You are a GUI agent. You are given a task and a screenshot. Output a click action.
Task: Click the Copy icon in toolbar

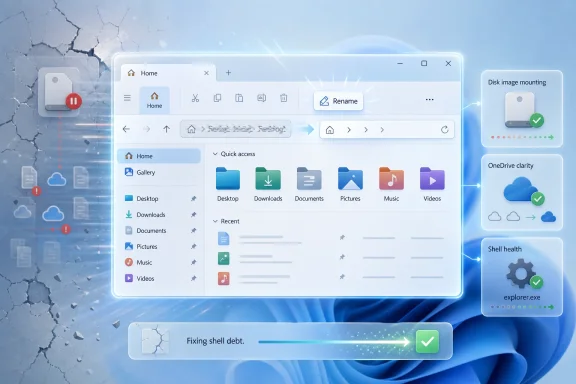coord(217,98)
